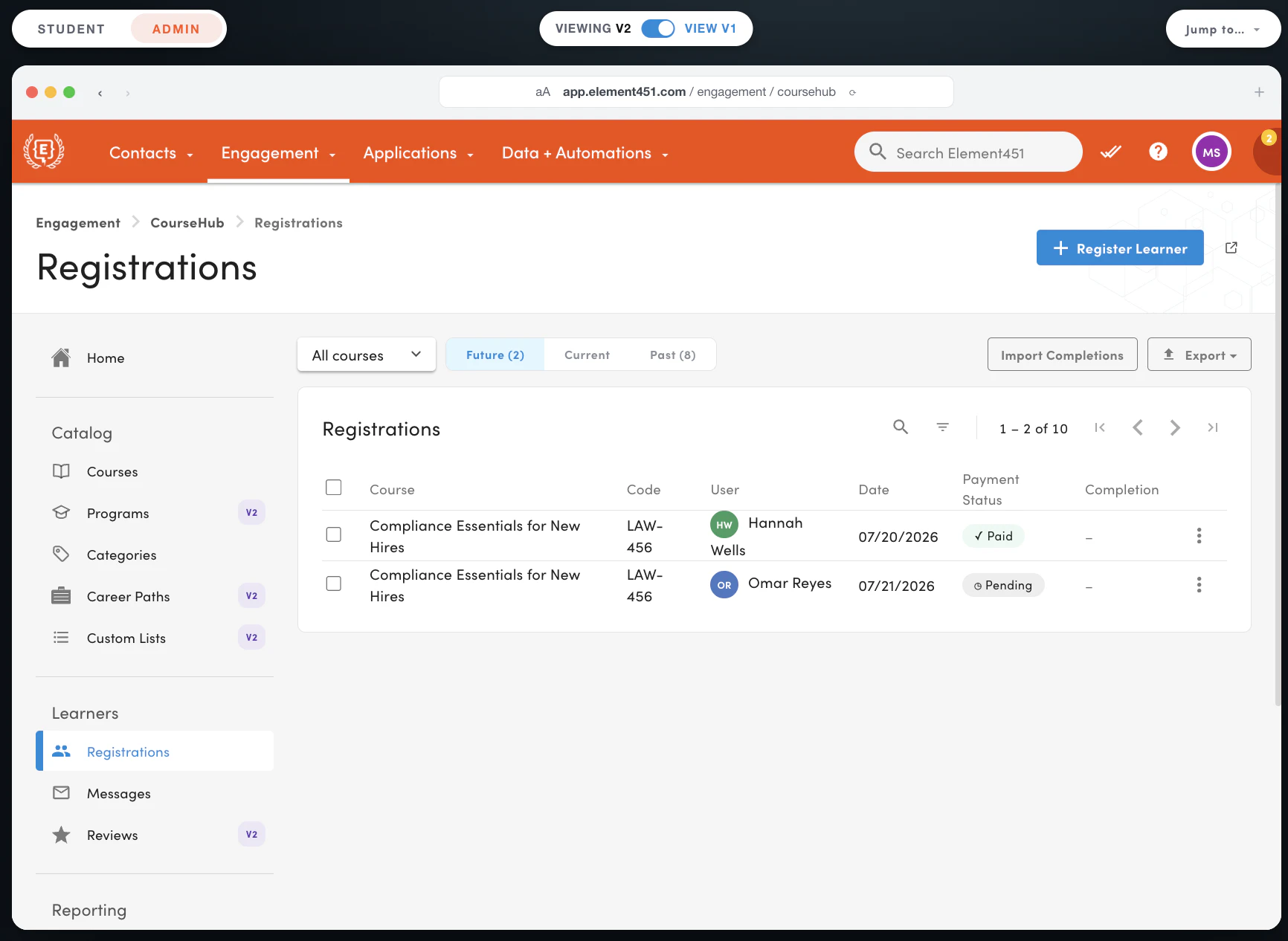
Task: Click the Career Paths briefcase icon
Action: [x=61, y=596]
